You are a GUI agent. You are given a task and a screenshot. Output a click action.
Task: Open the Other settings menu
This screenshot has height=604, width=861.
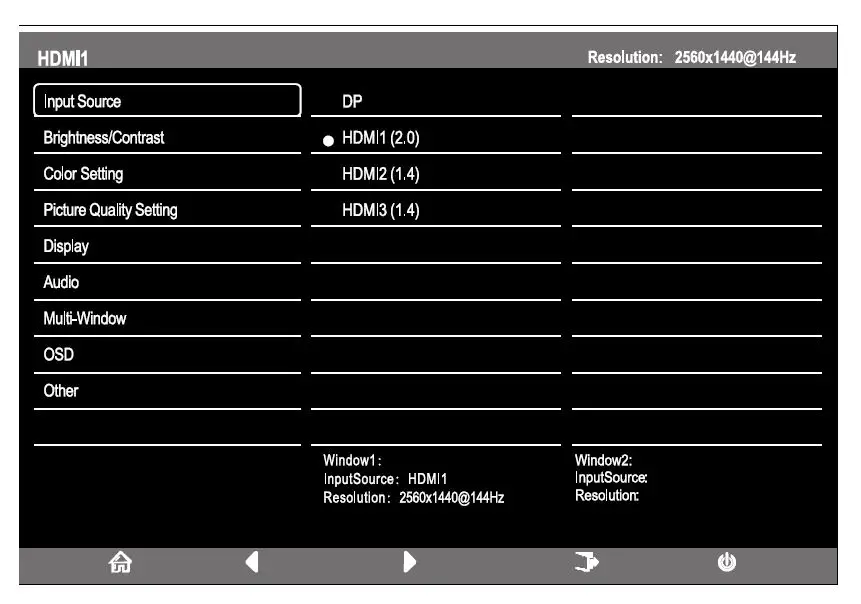[x=166, y=390]
